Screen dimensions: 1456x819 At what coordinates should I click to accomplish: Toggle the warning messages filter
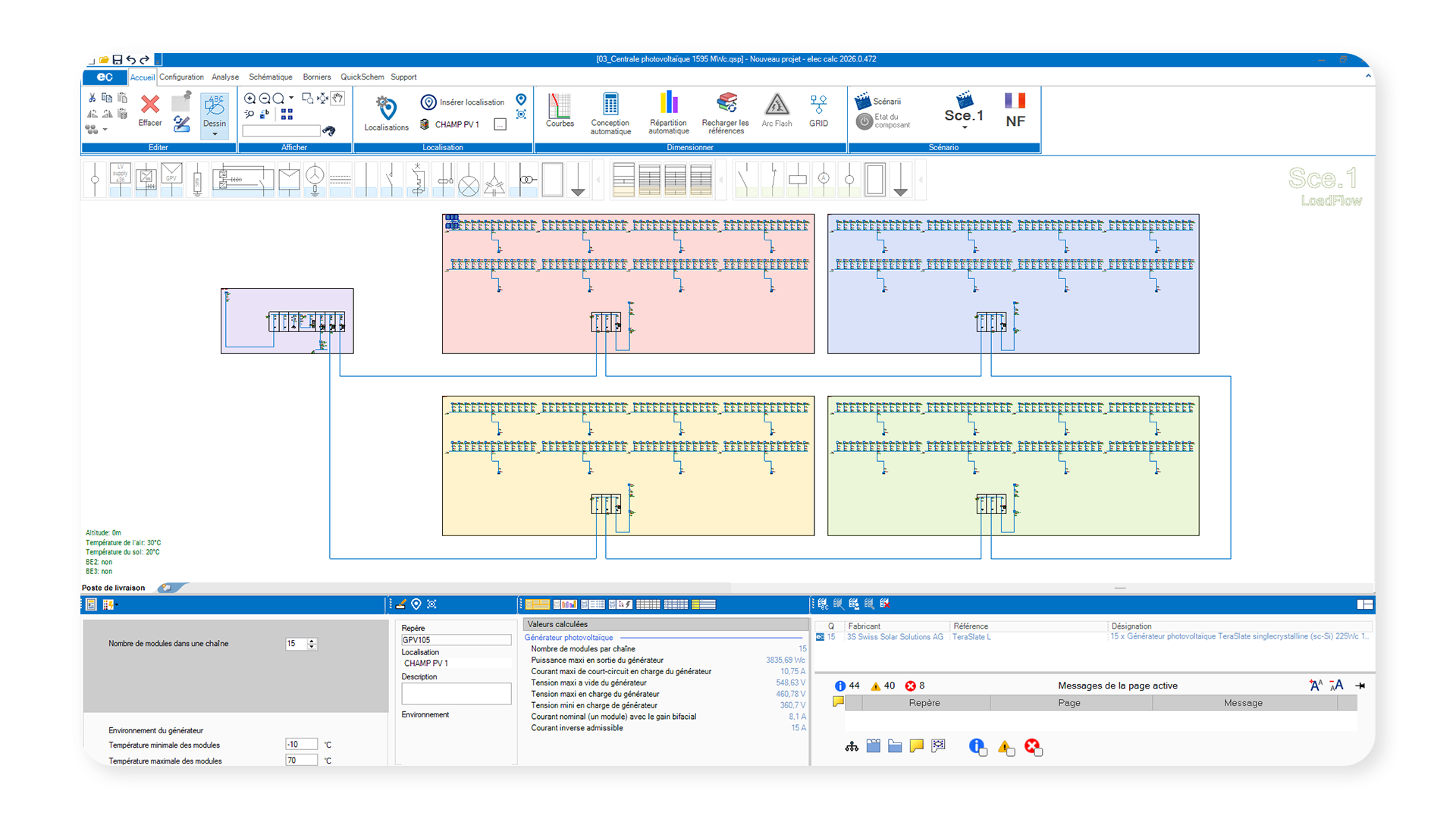pyautogui.click(x=1006, y=747)
